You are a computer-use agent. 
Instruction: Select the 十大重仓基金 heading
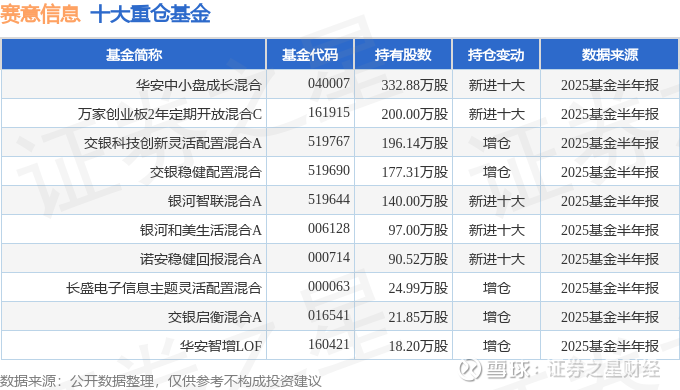150,13
